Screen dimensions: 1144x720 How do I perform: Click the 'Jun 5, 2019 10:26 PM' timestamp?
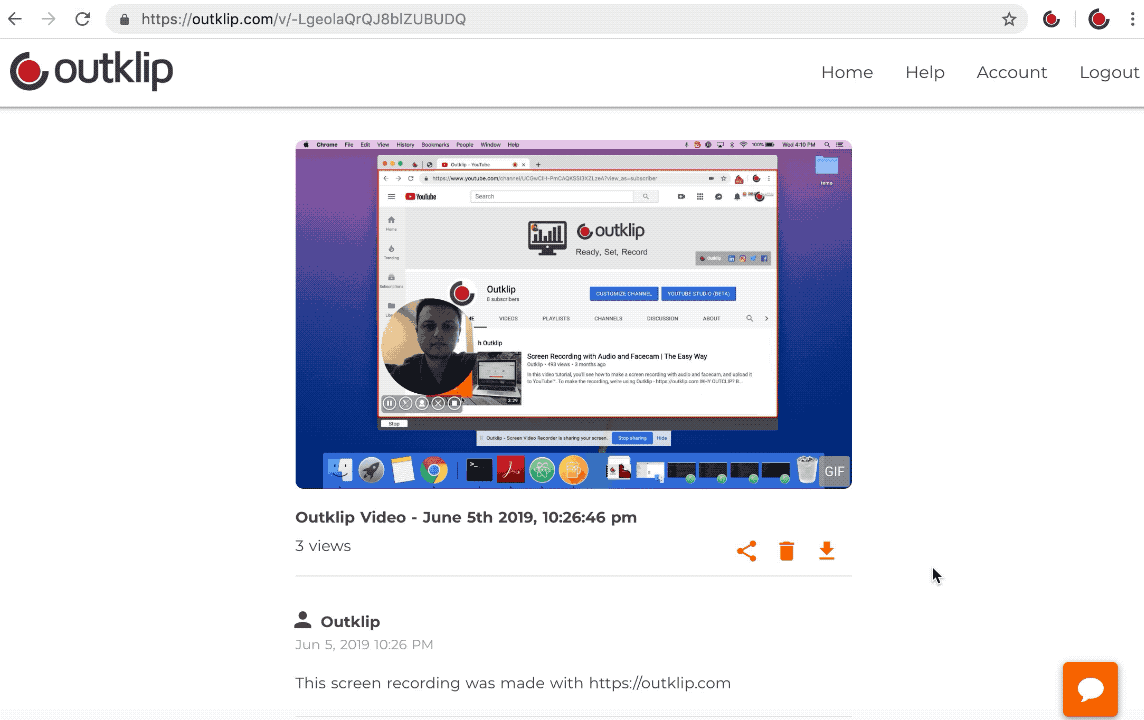coord(364,644)
